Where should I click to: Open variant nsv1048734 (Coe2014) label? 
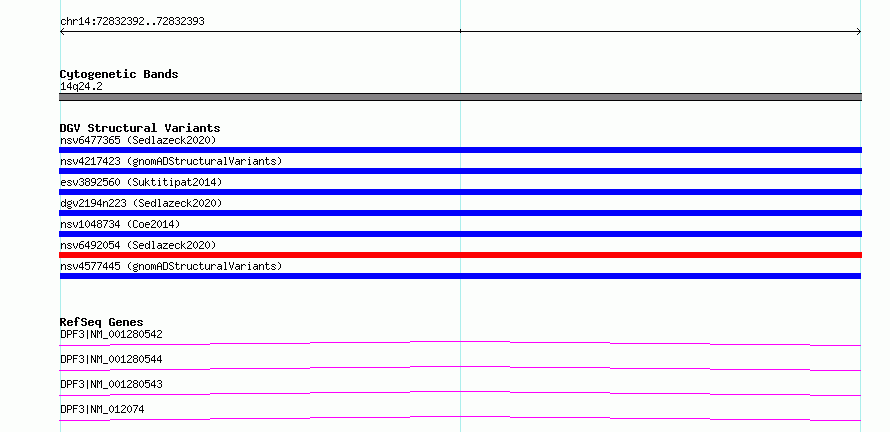120,224
